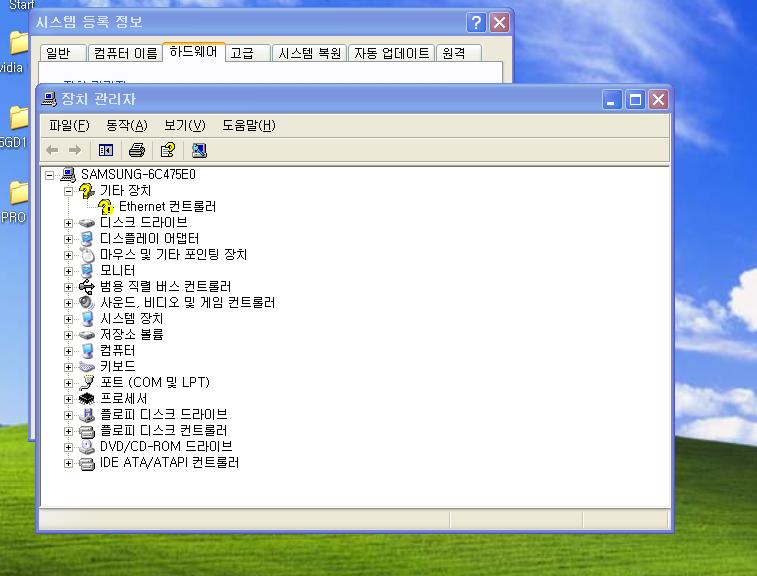Viewport: 757px width, 576px height.
Task: Select the 저장소 볼륨 tree label
Action: coord(131,334)
